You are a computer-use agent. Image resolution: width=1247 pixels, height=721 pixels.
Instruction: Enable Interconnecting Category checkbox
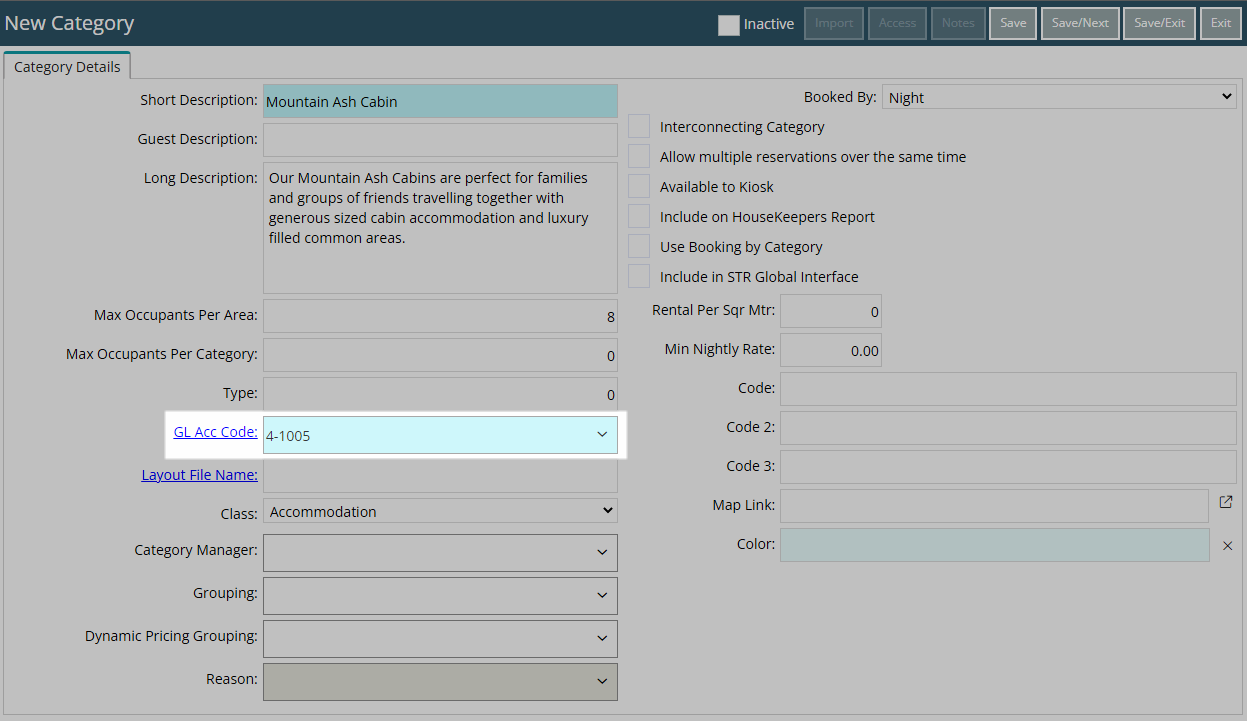pyautogui.click(x=639, y=127)
